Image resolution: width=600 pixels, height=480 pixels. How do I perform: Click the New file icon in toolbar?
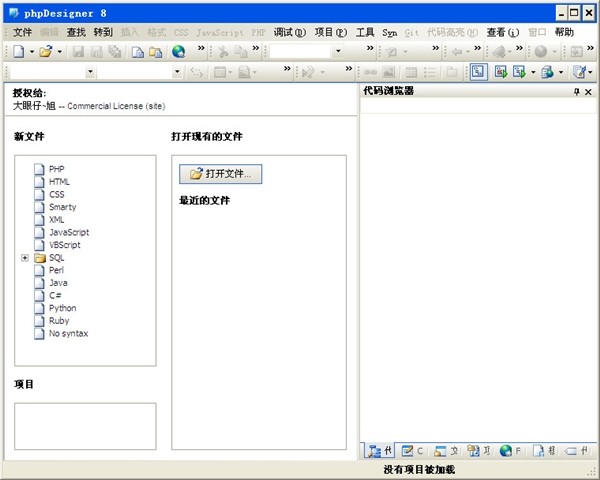[x=19, y=51]
